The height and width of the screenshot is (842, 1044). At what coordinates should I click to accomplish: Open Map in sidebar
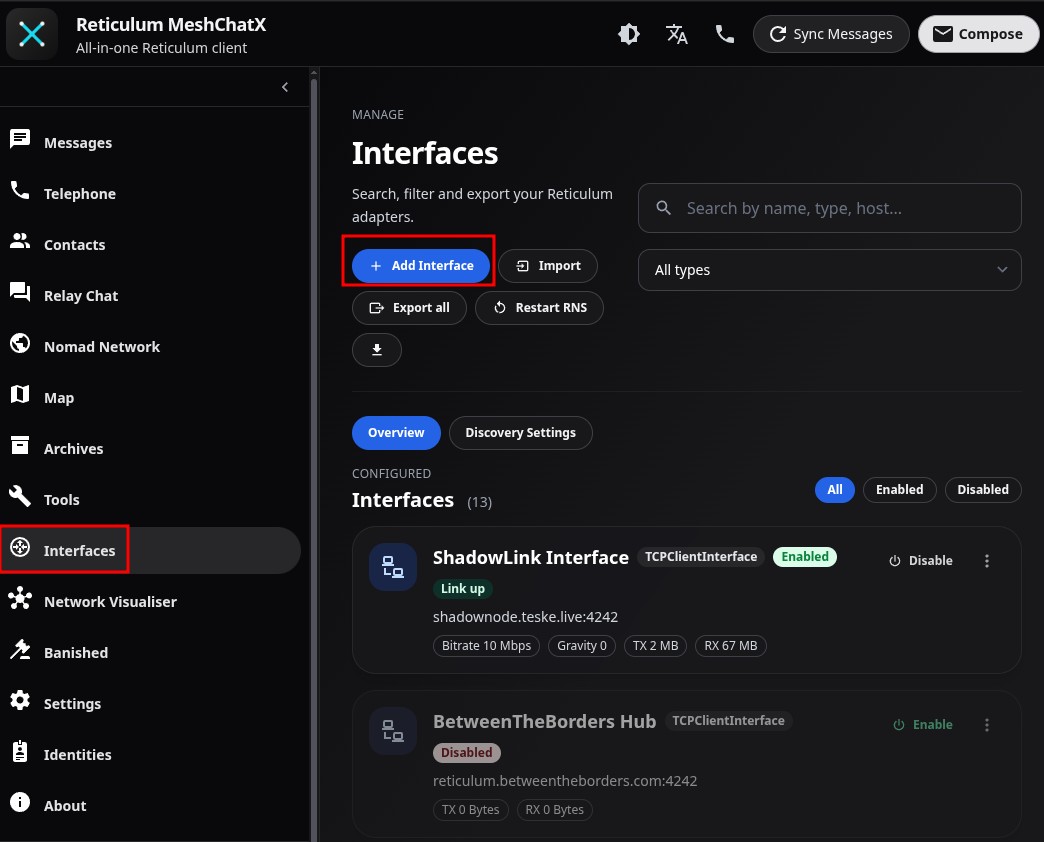(x=150, y=397)
